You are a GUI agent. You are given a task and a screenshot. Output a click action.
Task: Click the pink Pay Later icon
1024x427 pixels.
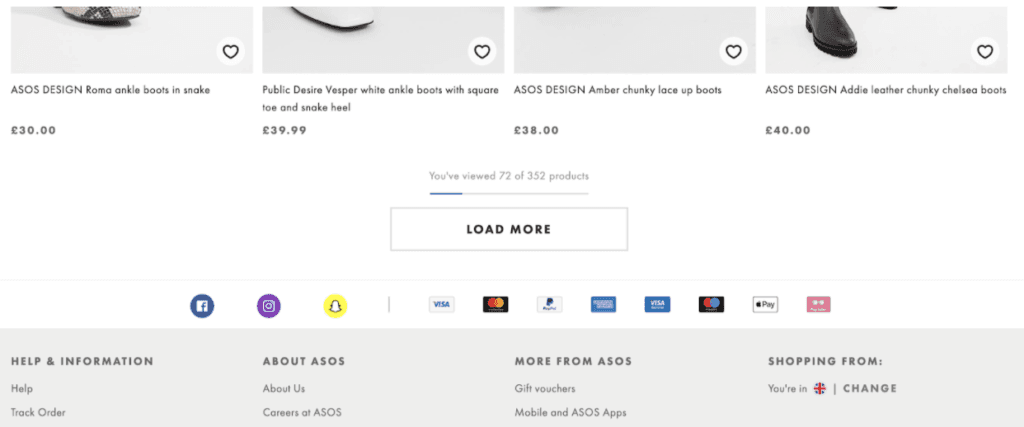tap(819, 304)
